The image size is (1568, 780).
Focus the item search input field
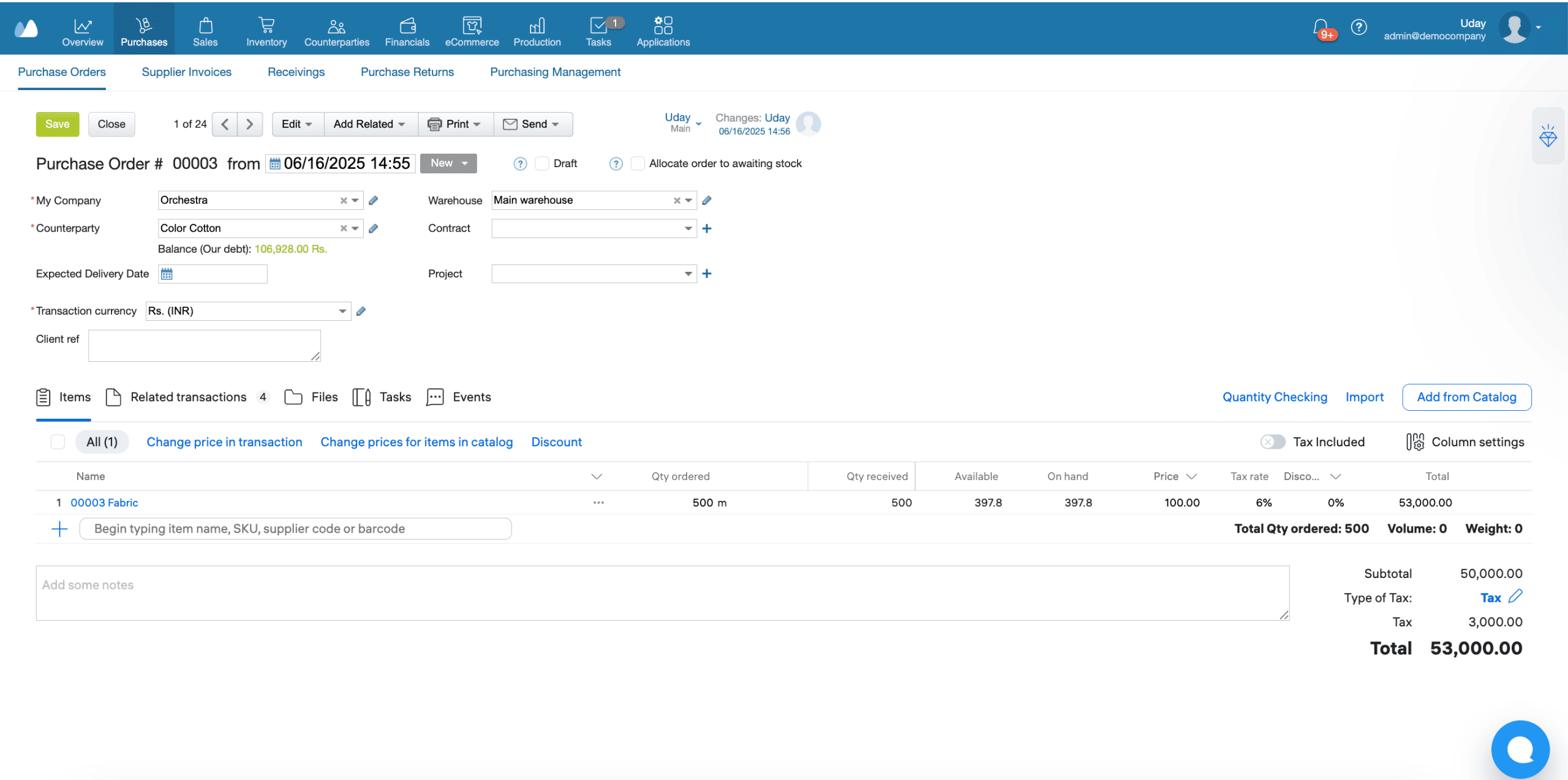click(x=296, y=529)
